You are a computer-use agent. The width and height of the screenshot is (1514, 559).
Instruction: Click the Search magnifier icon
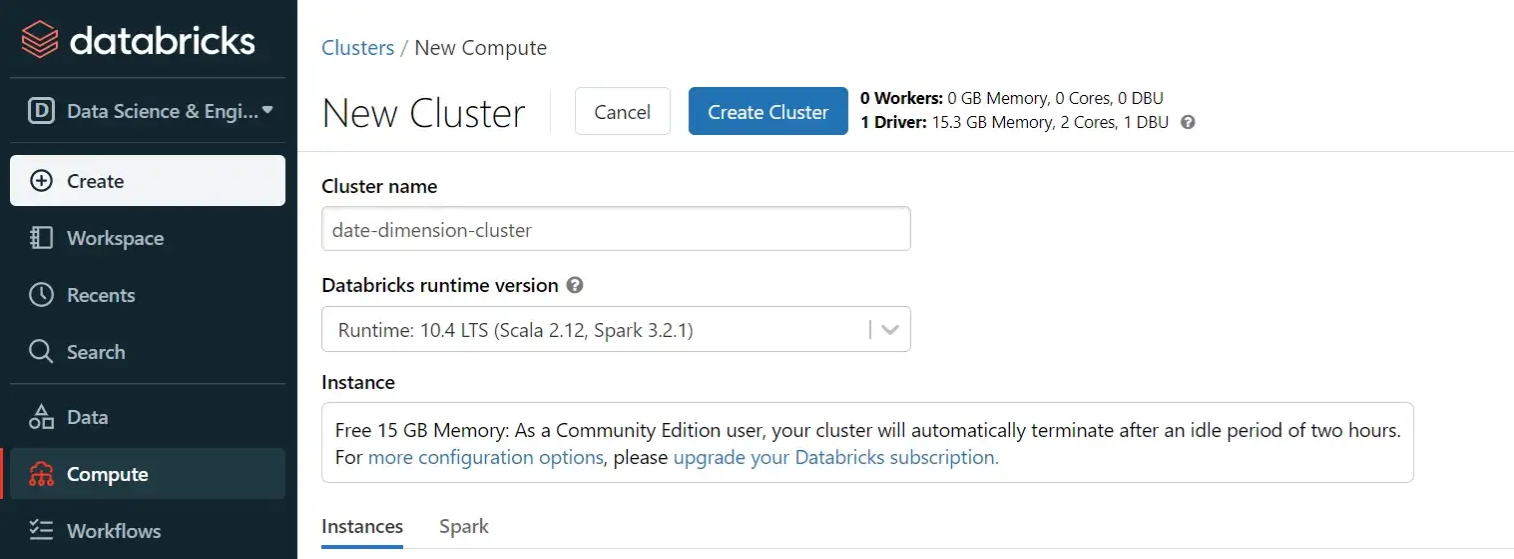[x=41, y=352]
